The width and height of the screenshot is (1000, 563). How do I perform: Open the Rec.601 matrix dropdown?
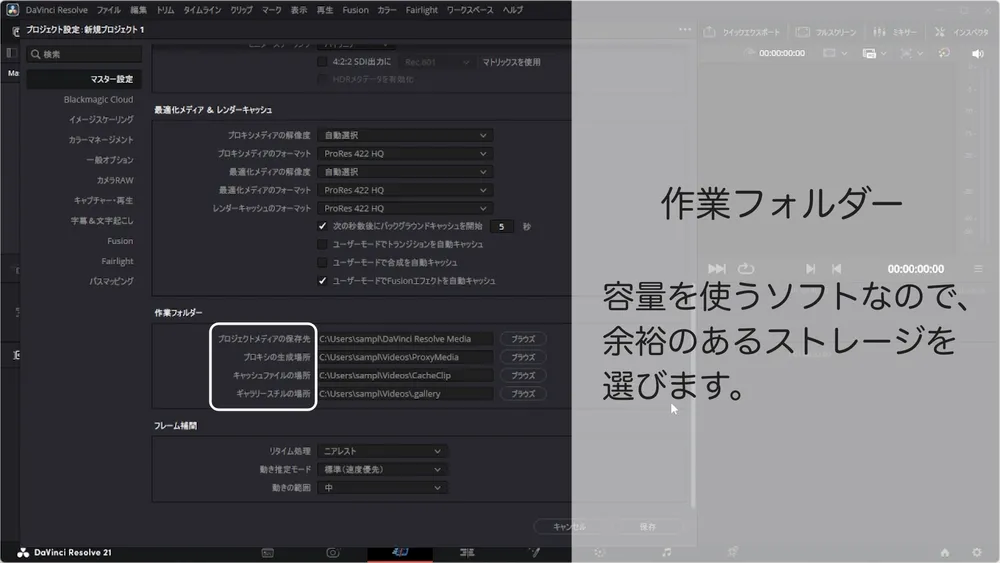(437, 62)
